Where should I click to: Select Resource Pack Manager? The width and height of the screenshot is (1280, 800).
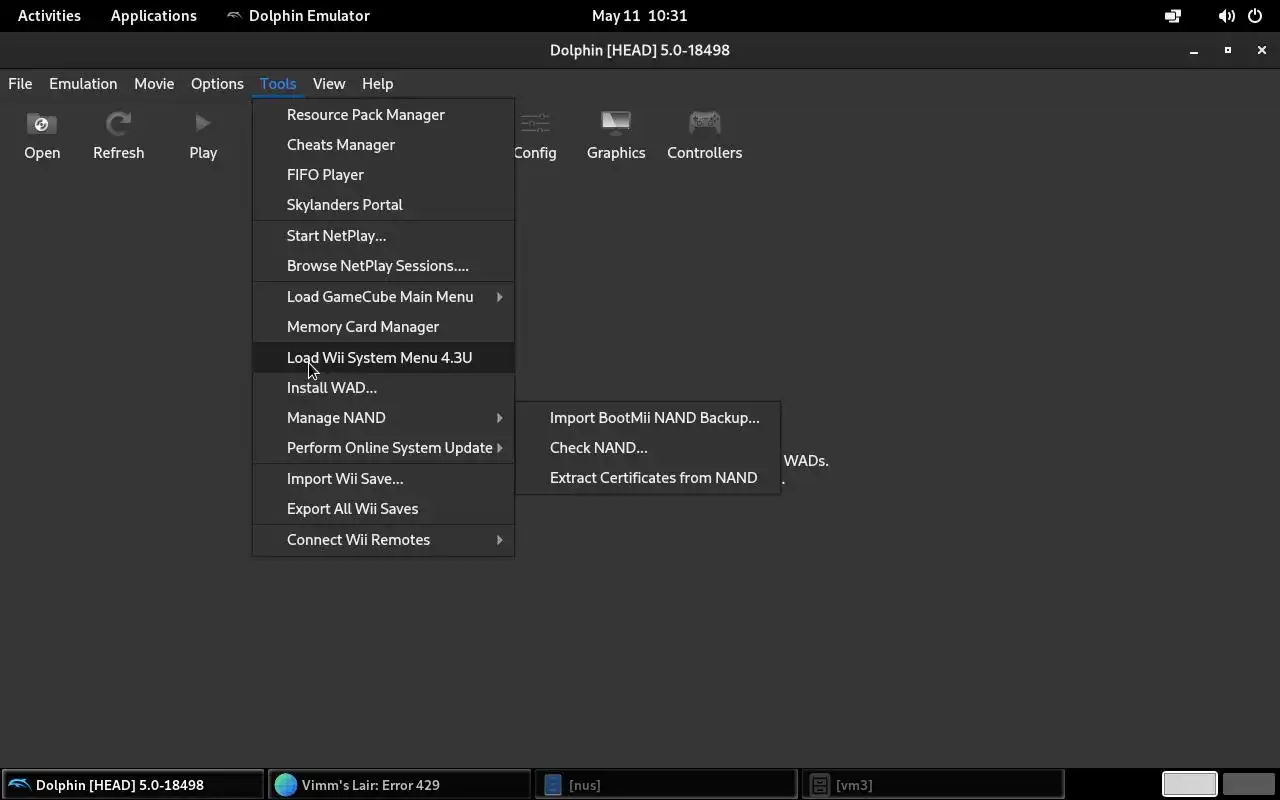pos(383,115)
